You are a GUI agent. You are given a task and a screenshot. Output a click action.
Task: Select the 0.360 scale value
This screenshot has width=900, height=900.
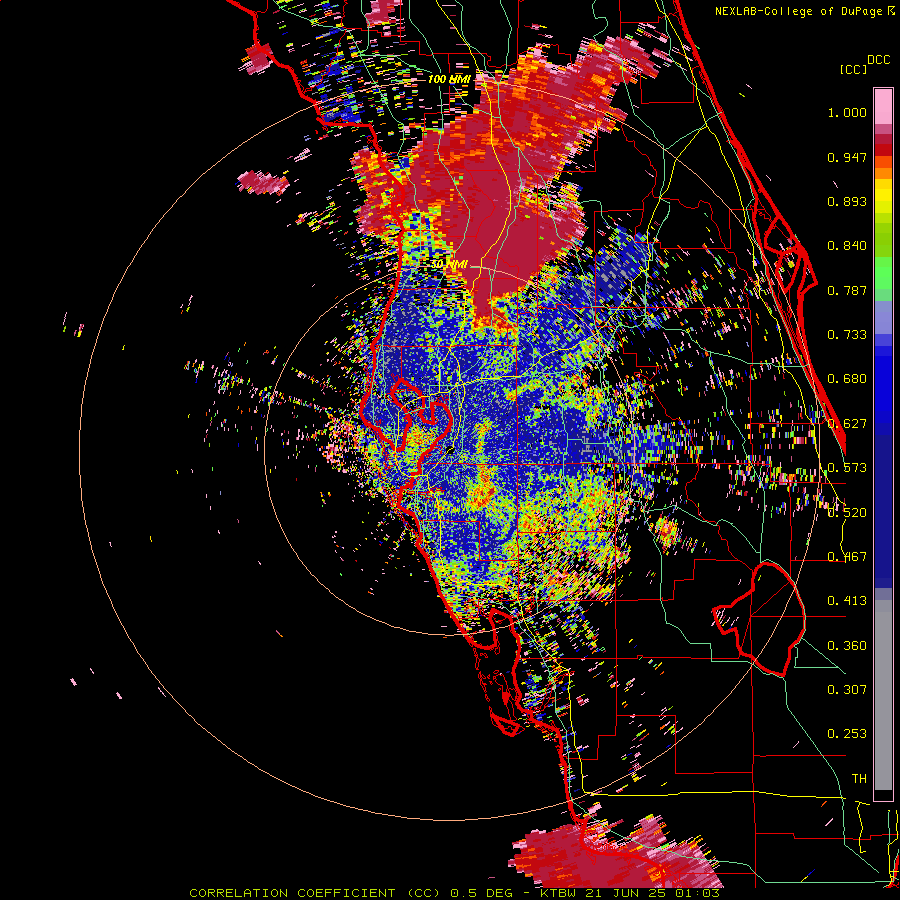click(x=847, y=646)
